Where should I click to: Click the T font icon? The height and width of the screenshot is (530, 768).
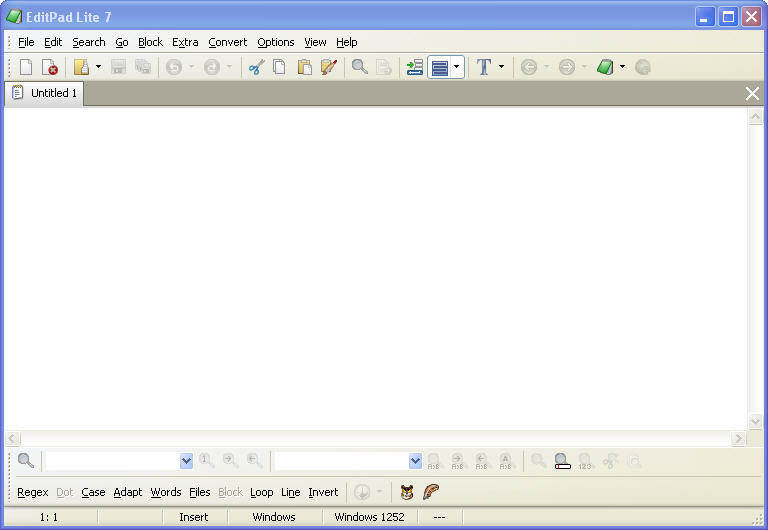(484, 67)
